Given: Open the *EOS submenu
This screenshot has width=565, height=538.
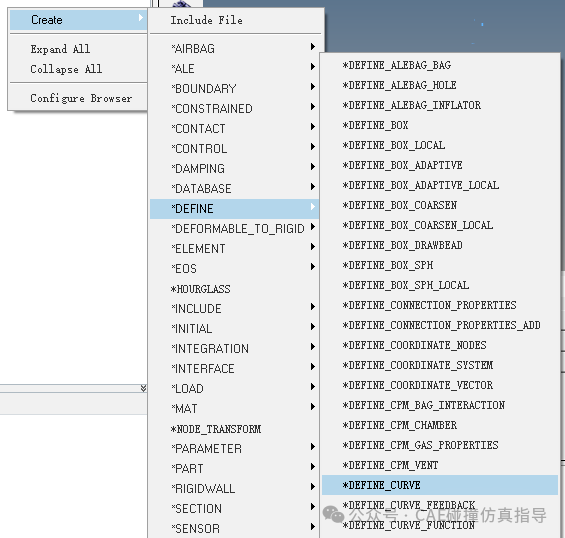Looking at the screenshot, I should pos(235,268).
